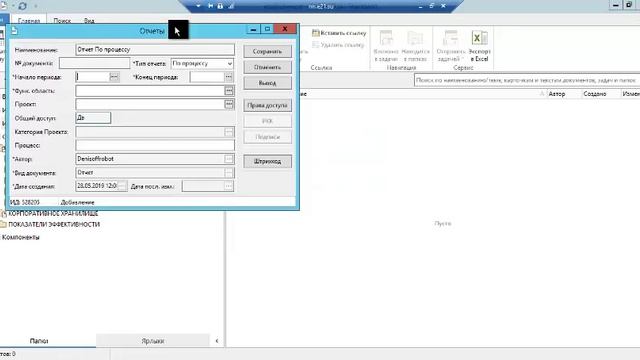Click the ellipsis button beside the Автор field
The image size is (640, 360).
(229, 159)
